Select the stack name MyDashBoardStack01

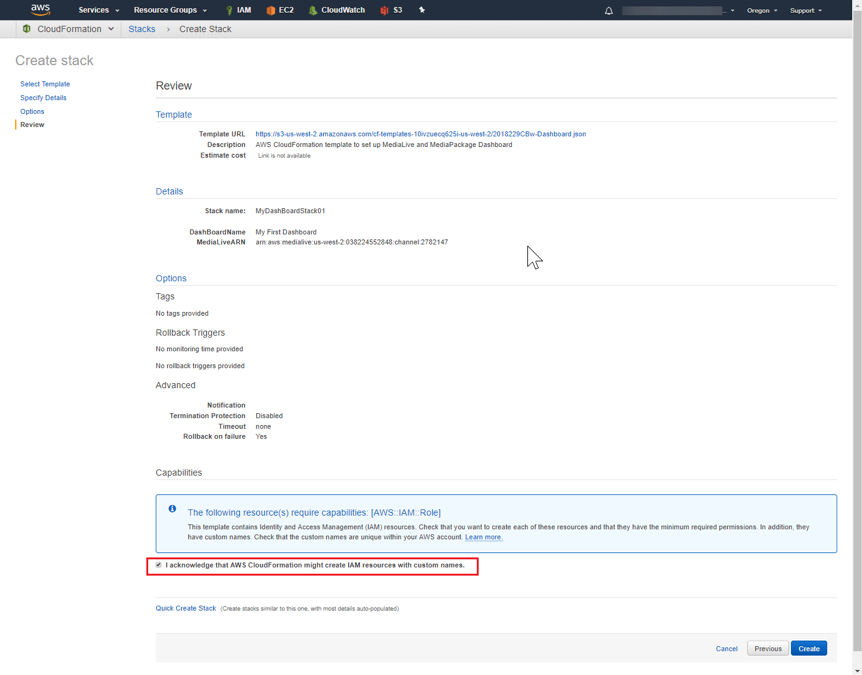click(290, 211)
